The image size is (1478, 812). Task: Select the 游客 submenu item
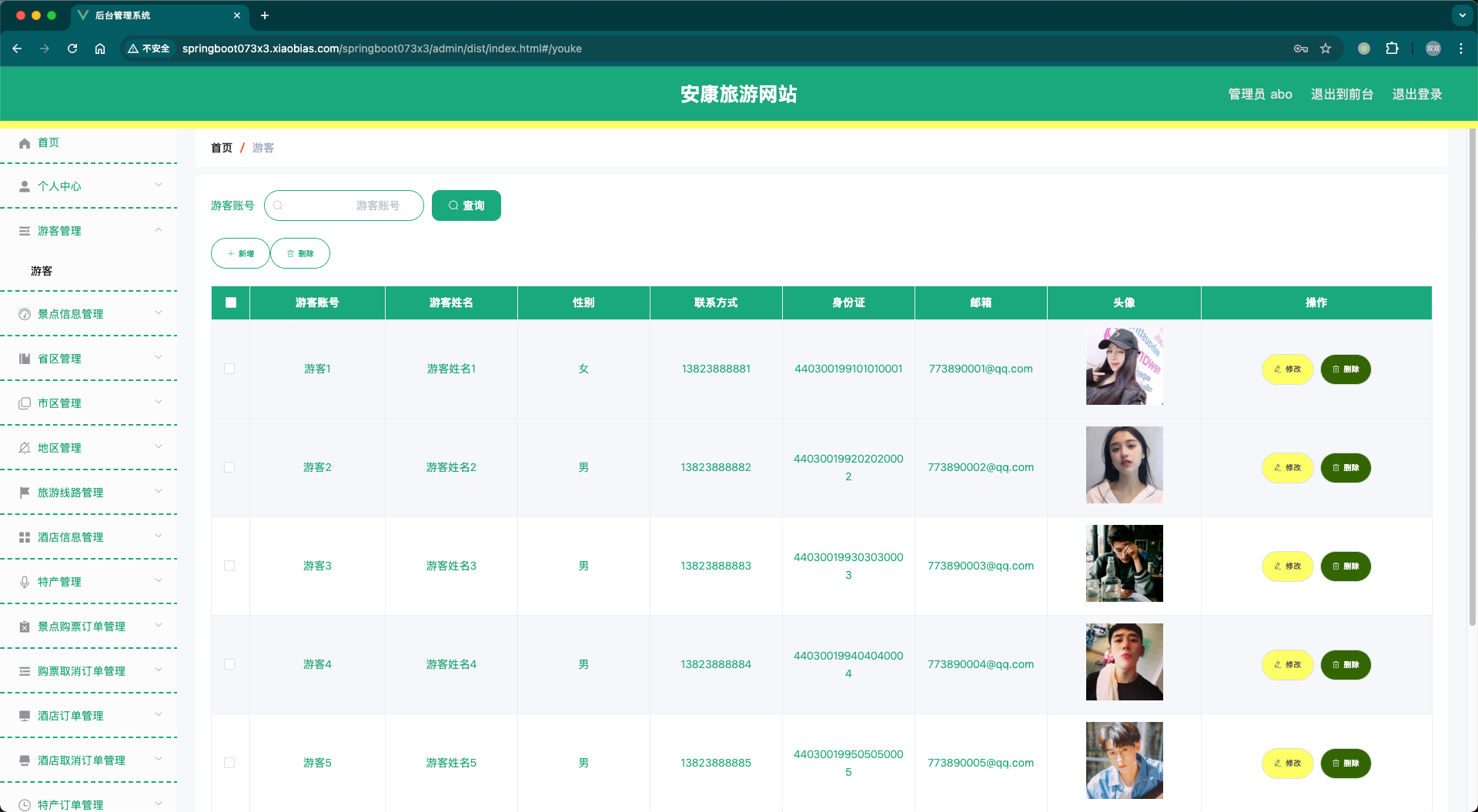42,271
